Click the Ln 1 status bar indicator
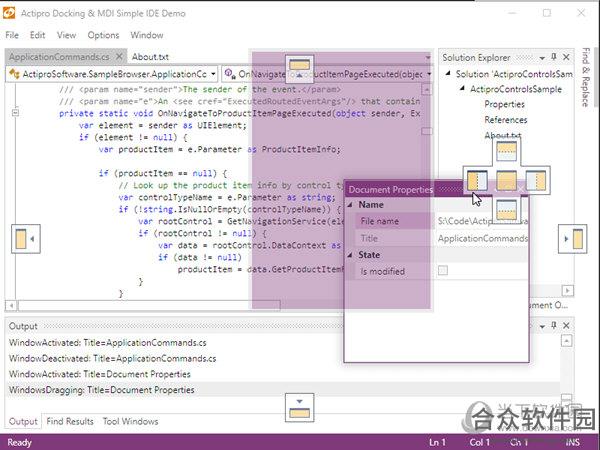 click(x=437, y=442)
